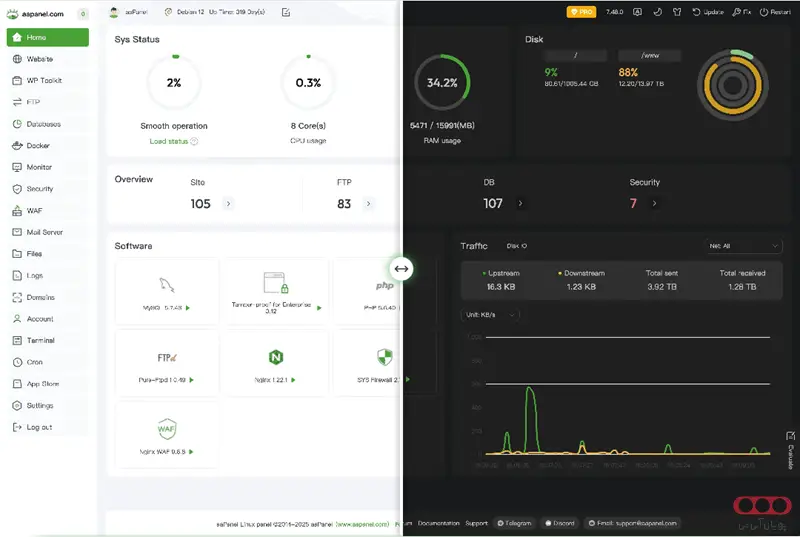Toggle the Upstream series legend
This screenshot has height=537, width=800.
[501, 273]
